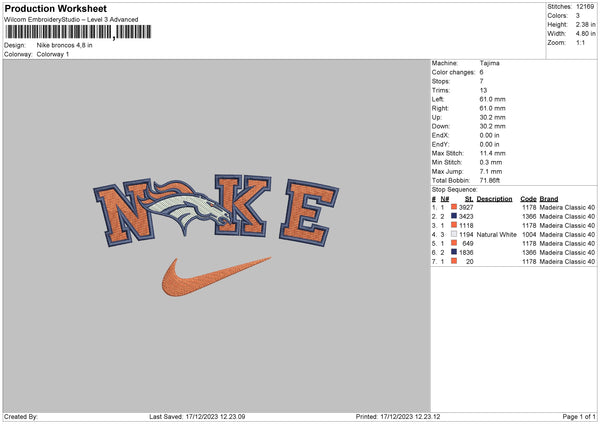The width and height of the screenshot is (600, 424).
Task: Click the Natural White description
Action: tap(497, 235)
